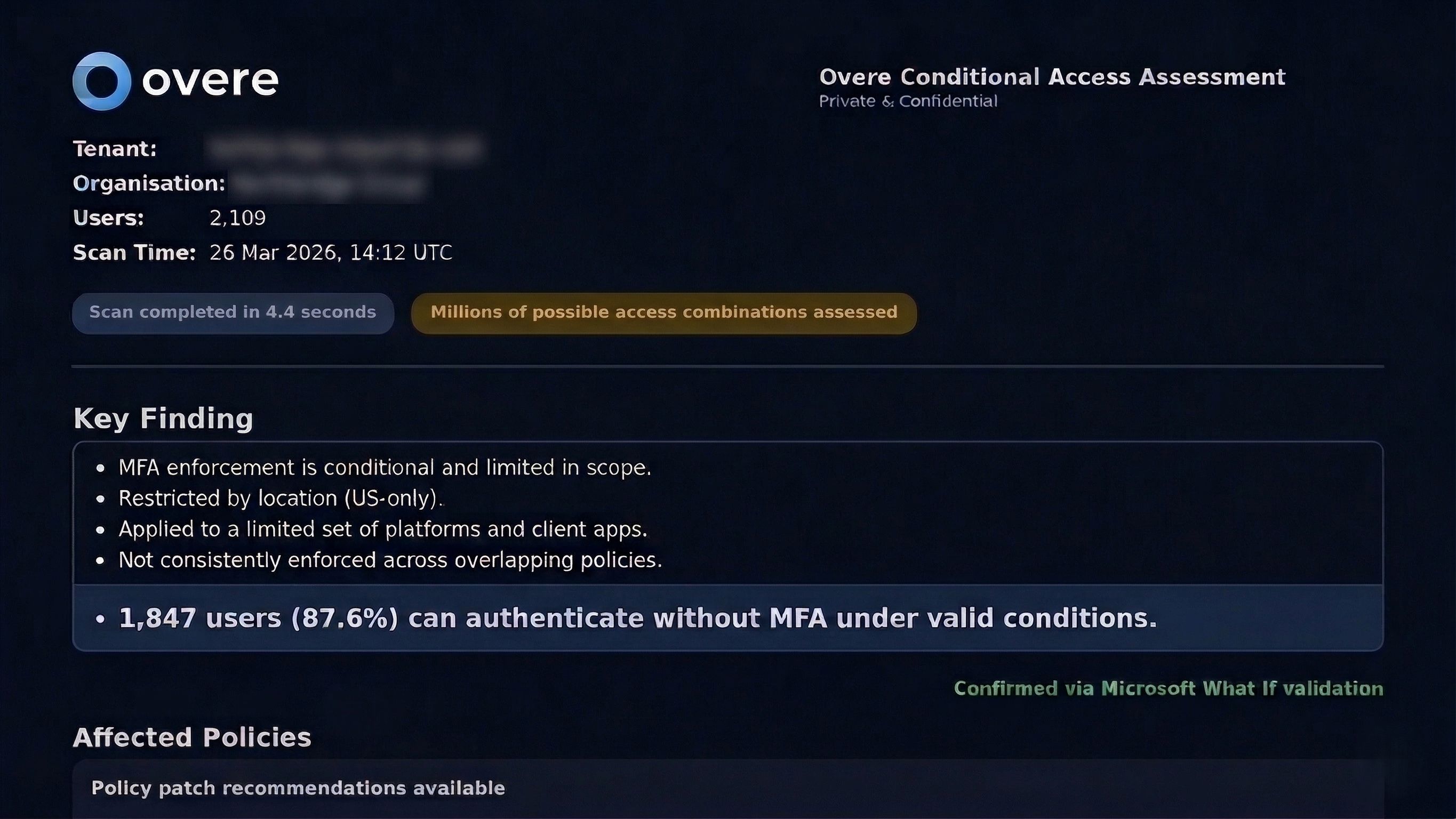Screen dimensions: 1456x819
Task: Click the overe brand wordmark
Action: (210, 81)
